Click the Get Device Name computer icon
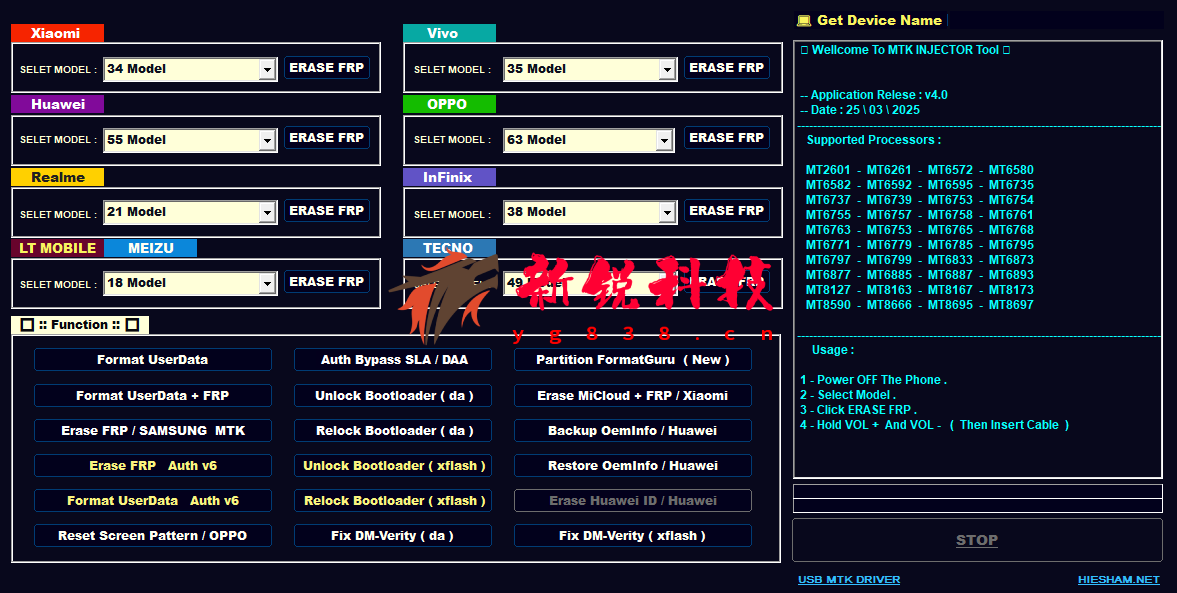The image size is (1177, 593). point(804,21)
